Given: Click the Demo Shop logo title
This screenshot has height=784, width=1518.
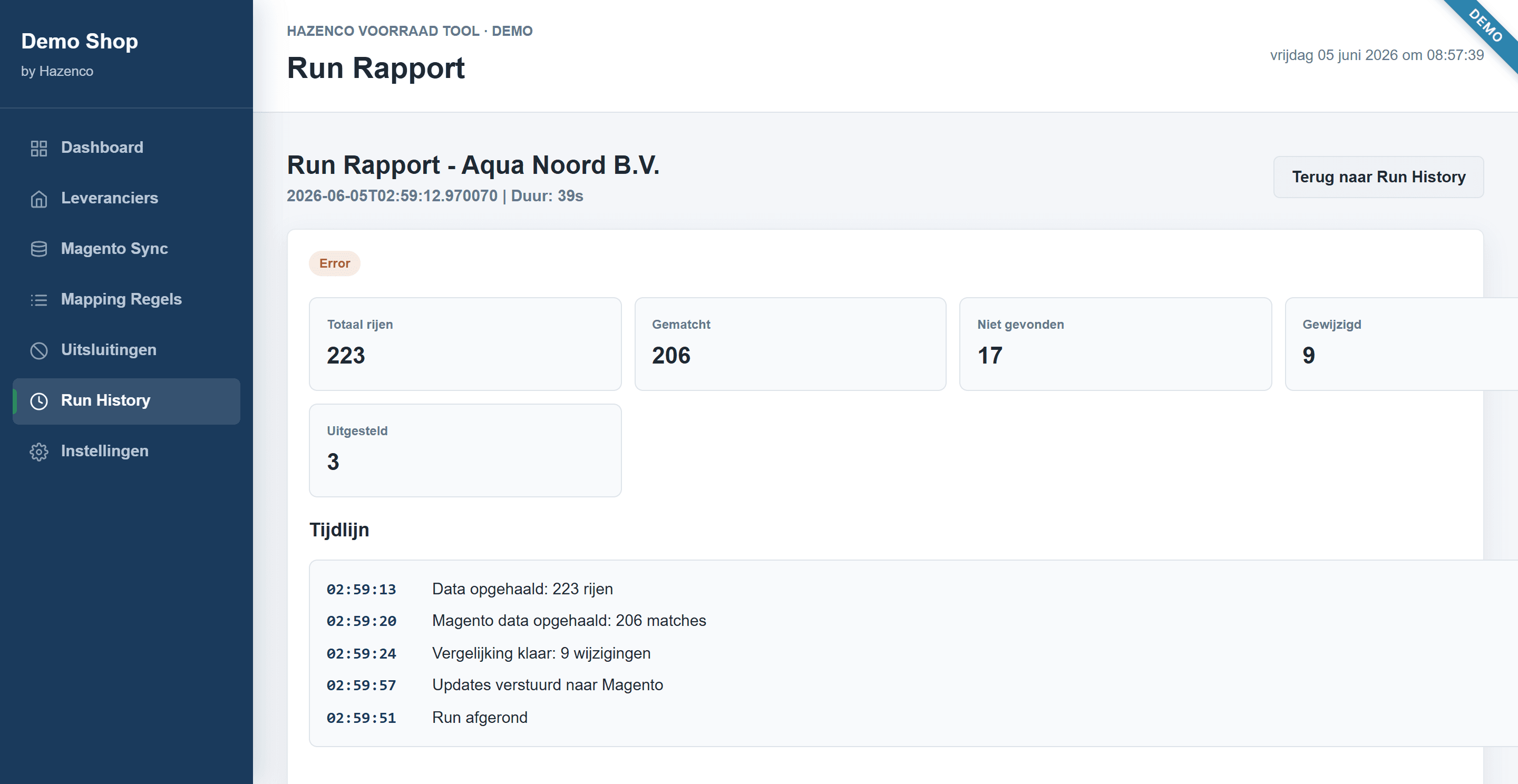Looking at the screenshot, I should pos(80,41).
